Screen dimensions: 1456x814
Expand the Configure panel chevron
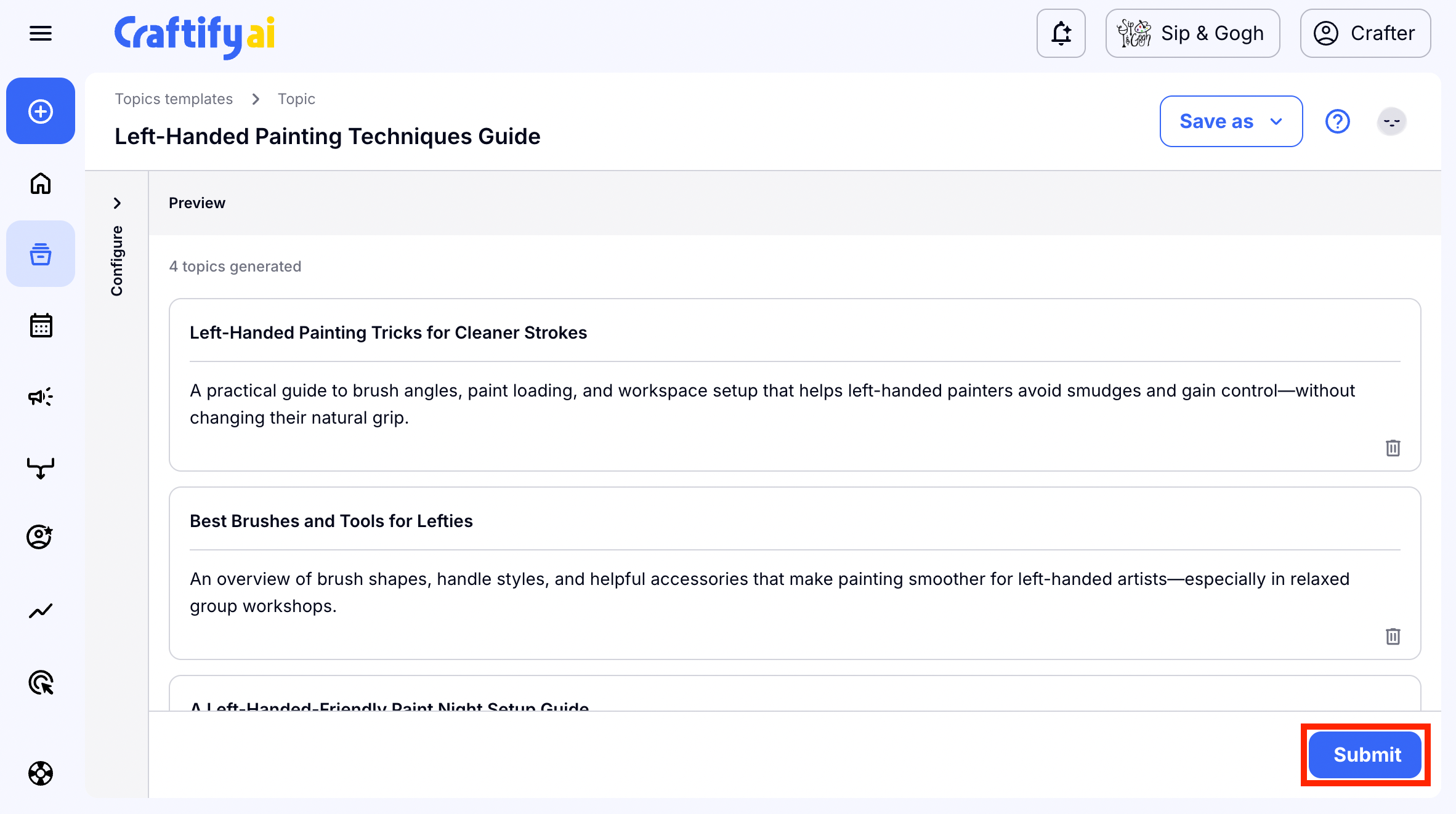(x=117, y=203)
